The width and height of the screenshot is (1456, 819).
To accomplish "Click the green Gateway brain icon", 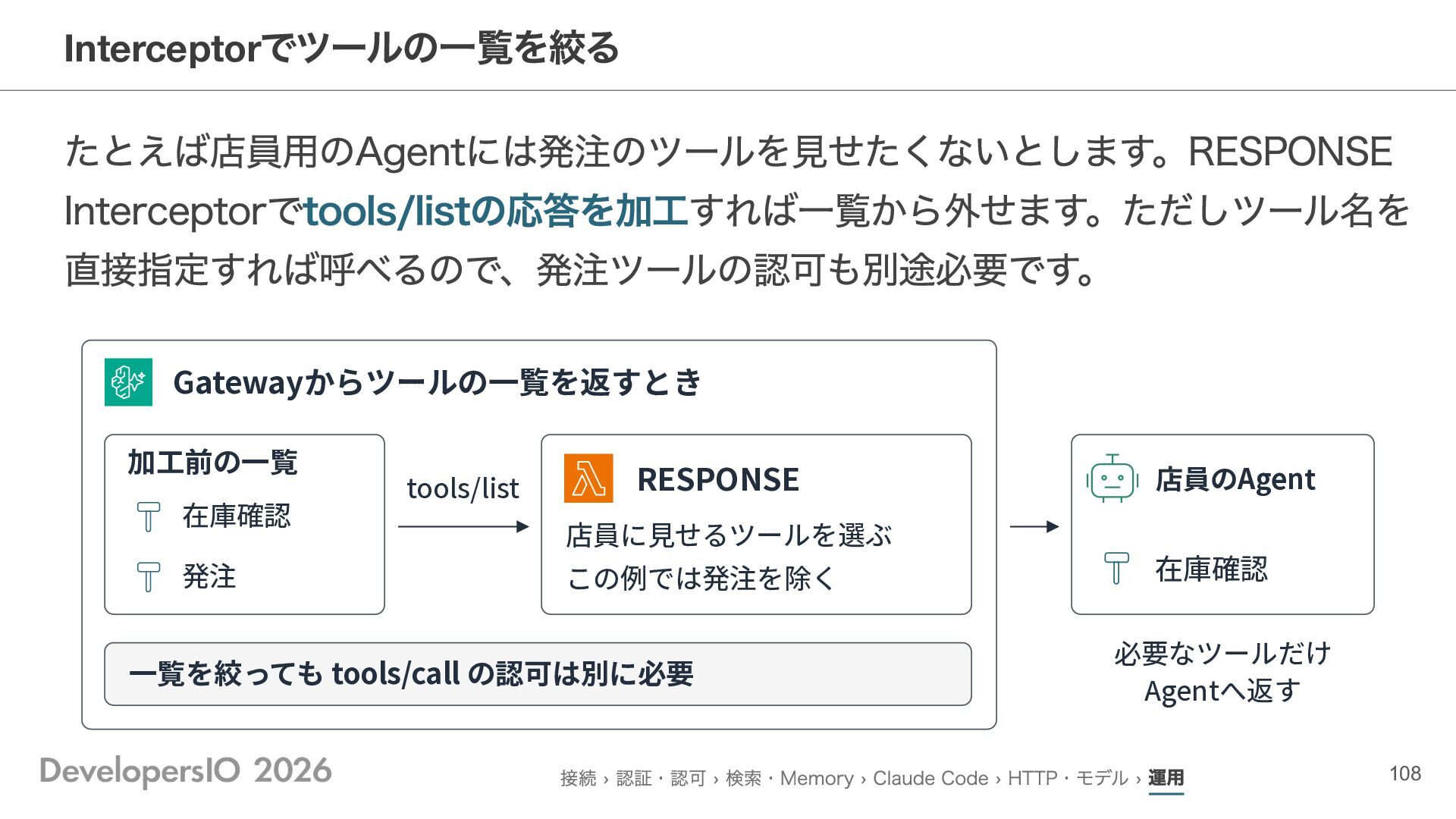I will tap(128, 382).
